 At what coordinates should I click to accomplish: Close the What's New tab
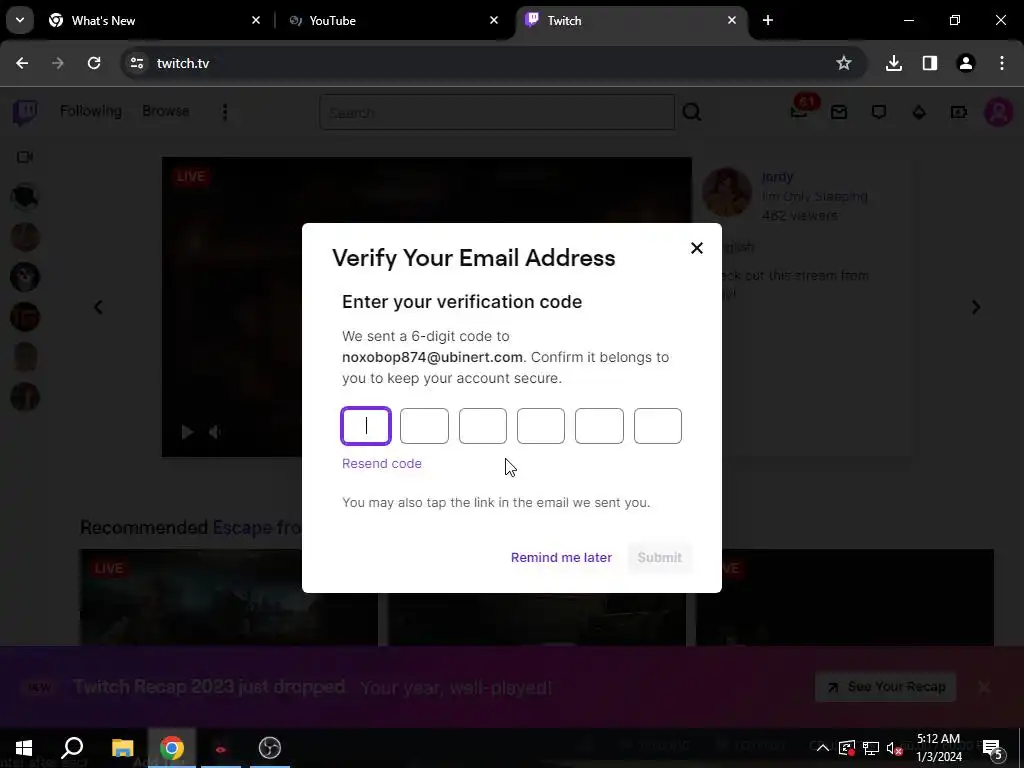[256, 20]
